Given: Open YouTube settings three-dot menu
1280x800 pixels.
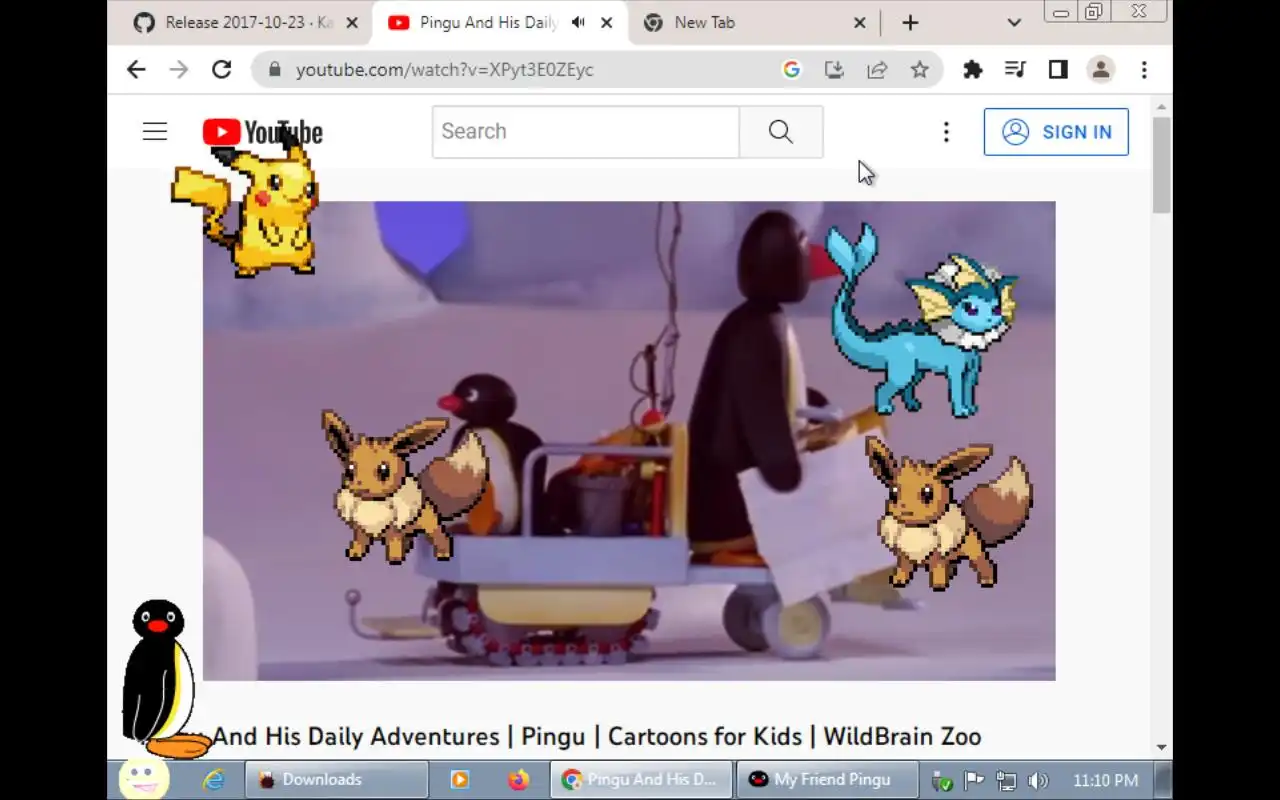Looking at the screenshot, I should pos(946,132).
